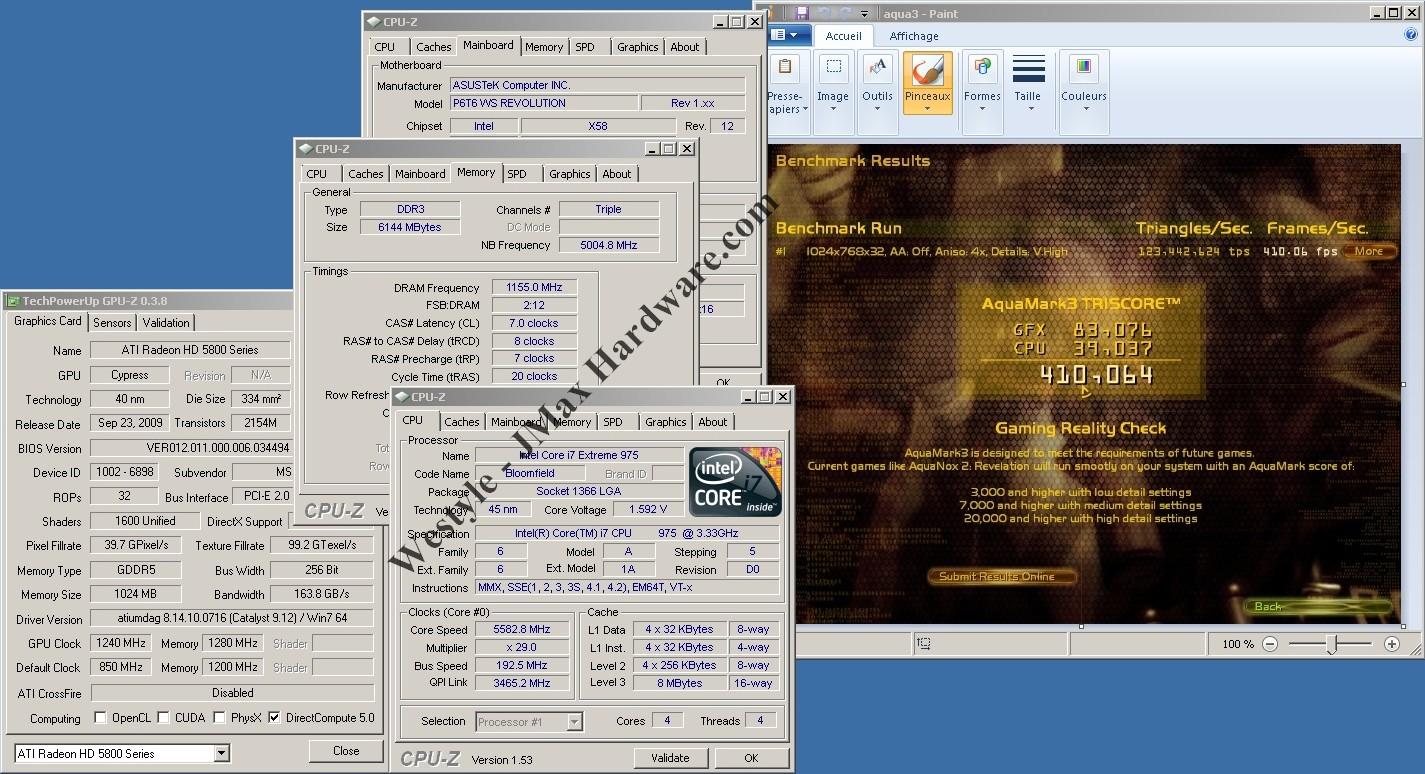
Task: Click the title icon of the CPU-Z Mainboard window
Action: (x=373, y=21)
